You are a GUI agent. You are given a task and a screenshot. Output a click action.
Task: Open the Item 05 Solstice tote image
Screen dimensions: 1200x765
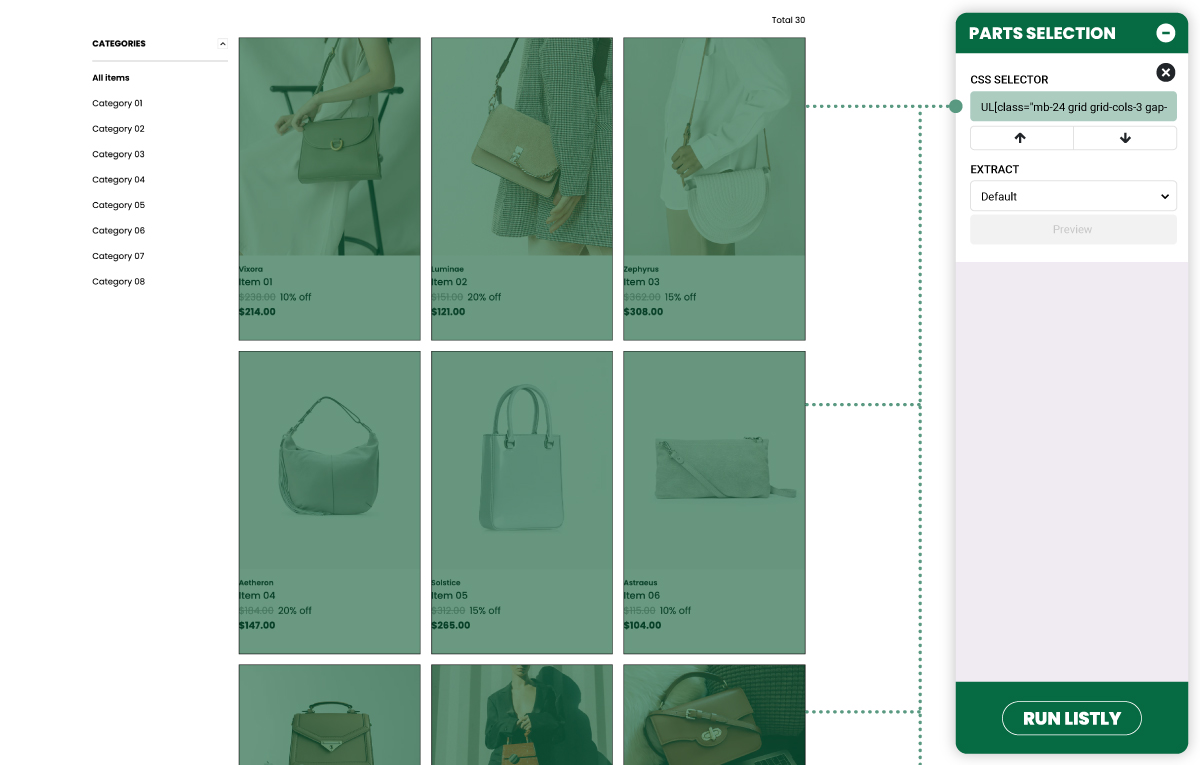pyautogui.click(x=522, y=460)
